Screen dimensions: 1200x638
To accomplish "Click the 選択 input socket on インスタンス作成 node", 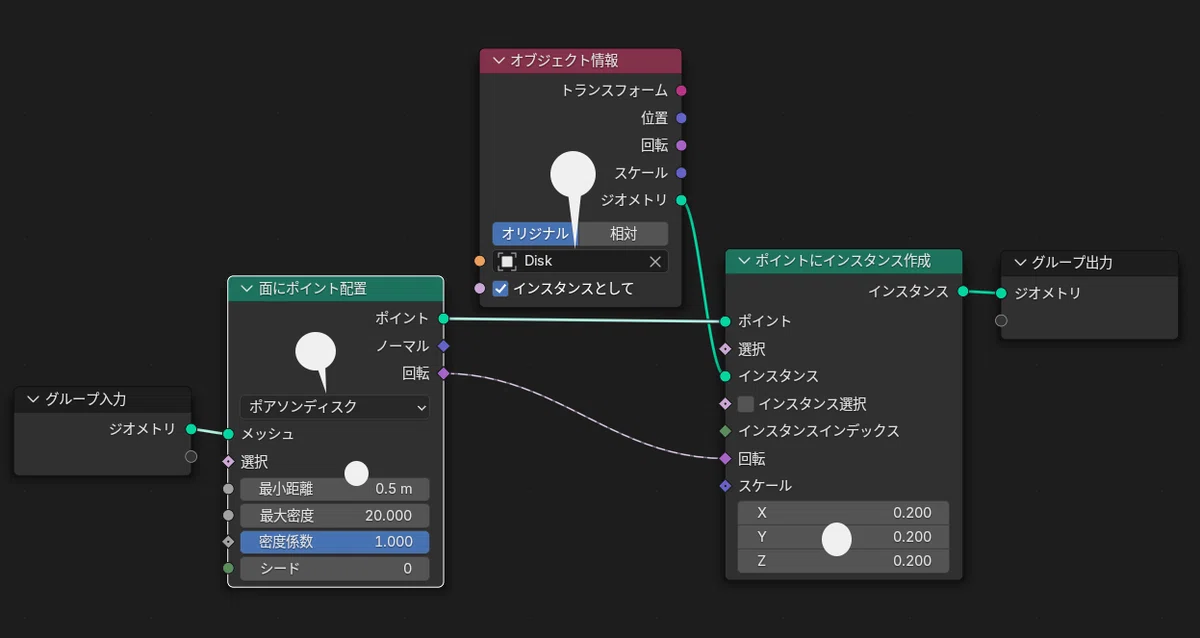I will tap(726, 349).
